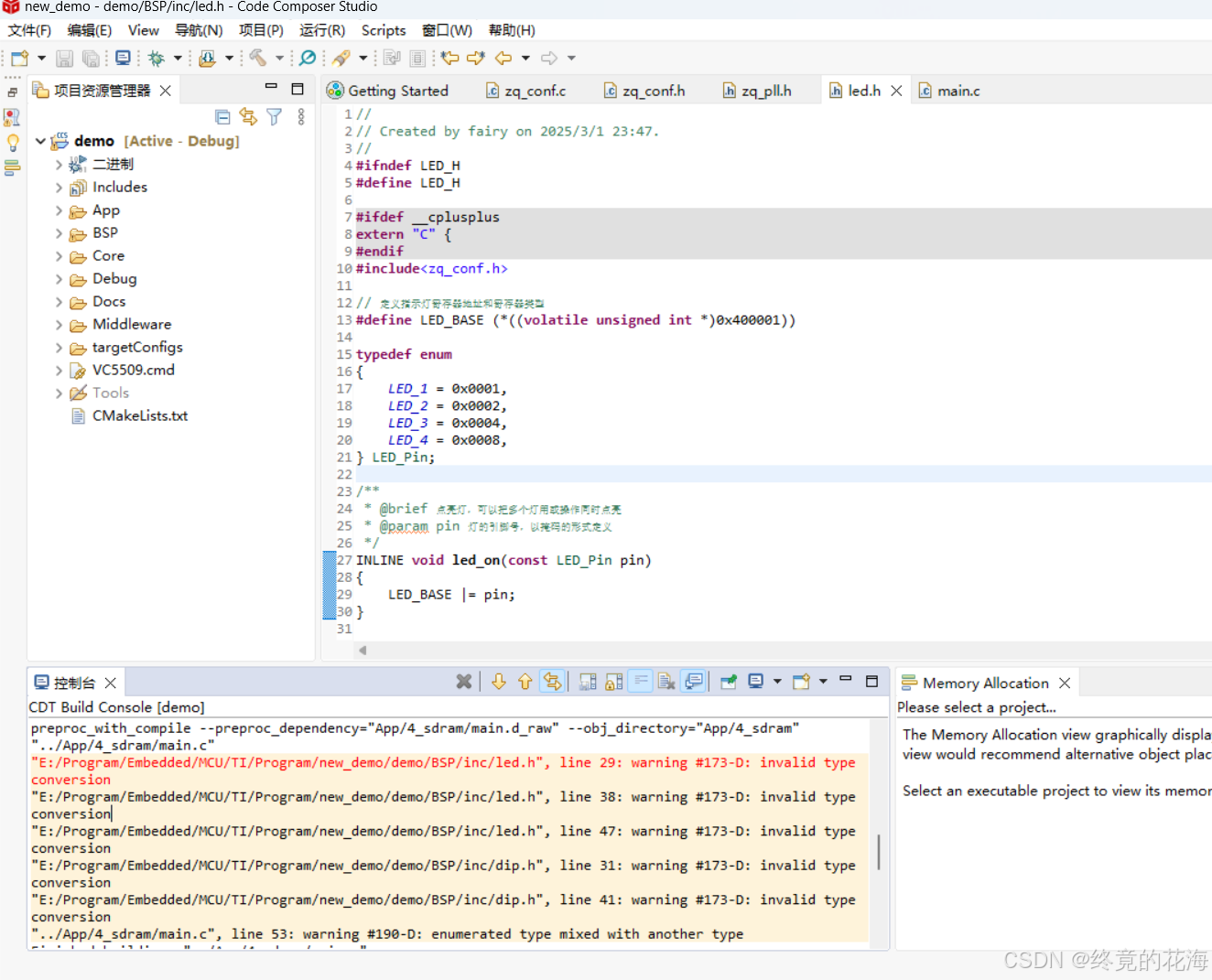Switch to the zq_conf.c editor tab
Image resolution: width=1212 pixels, height=980 pixels.
point(525,91)
